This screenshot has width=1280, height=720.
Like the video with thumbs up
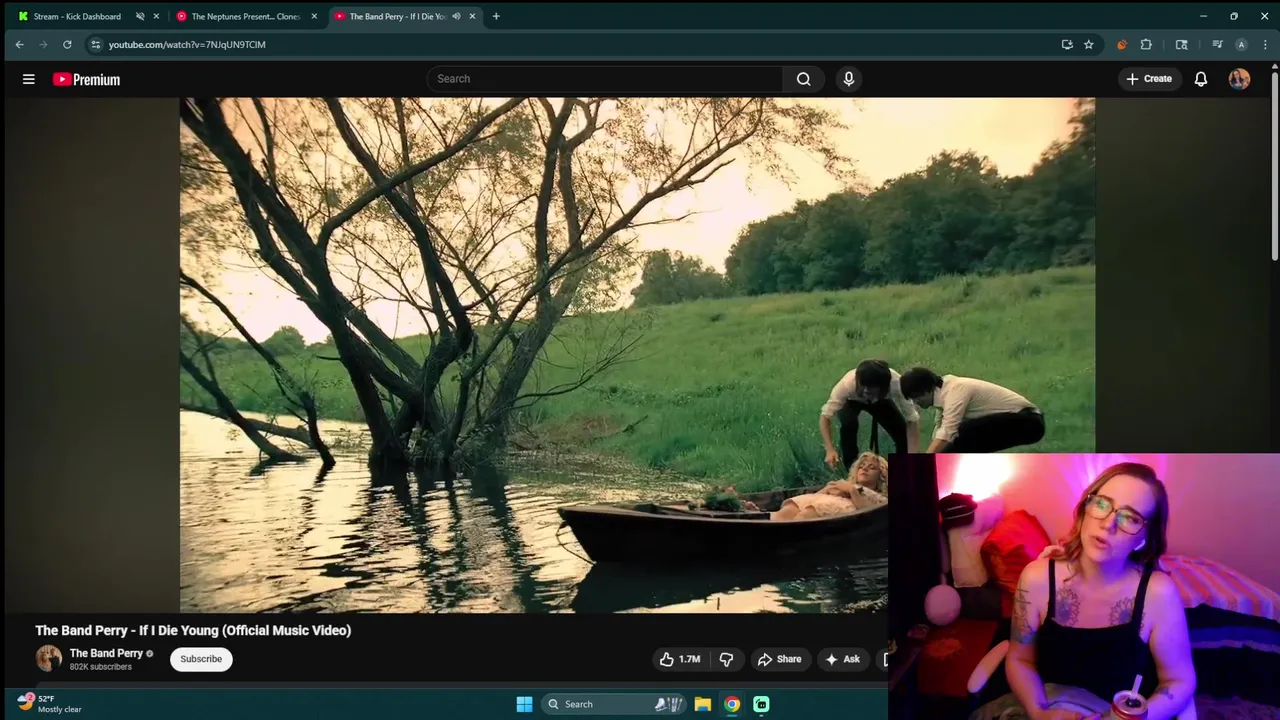pyautogui.click(x=679, y=659)
